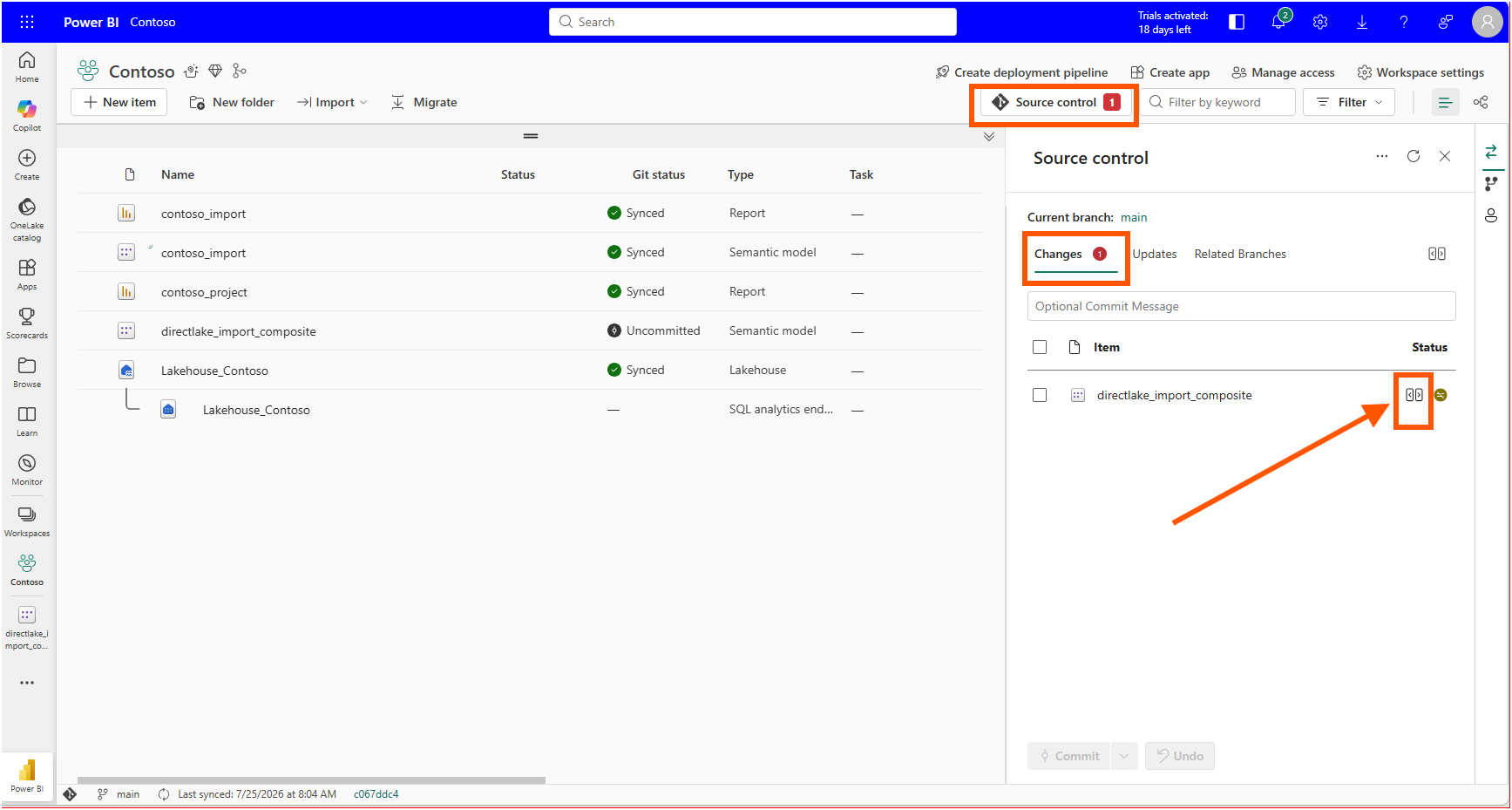The width and height of the screenshot is (1512, 810).
Task: Open the app launcher waffle menu
Action: (27, 22)
